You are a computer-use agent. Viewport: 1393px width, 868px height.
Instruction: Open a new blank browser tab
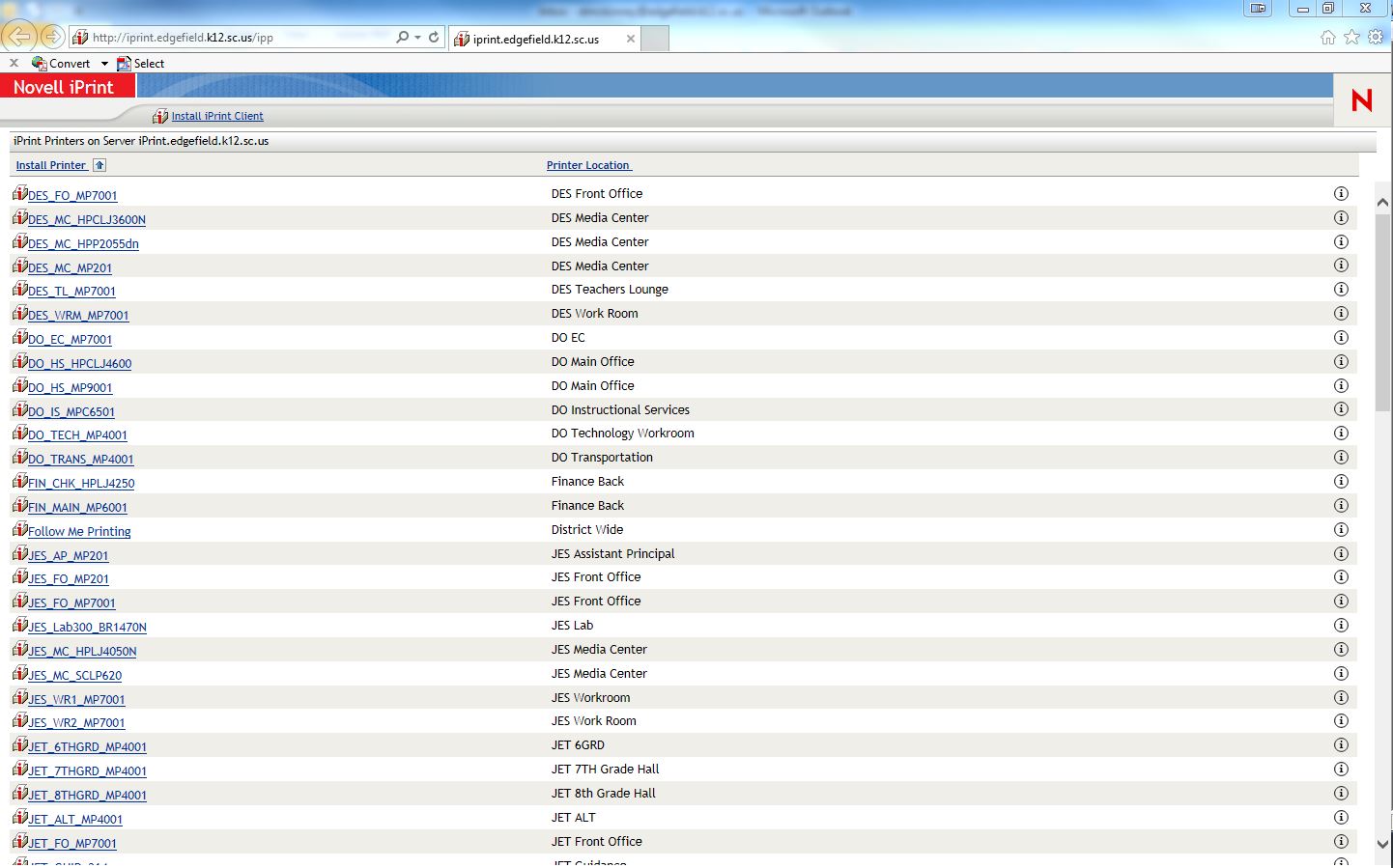[655, 39]
